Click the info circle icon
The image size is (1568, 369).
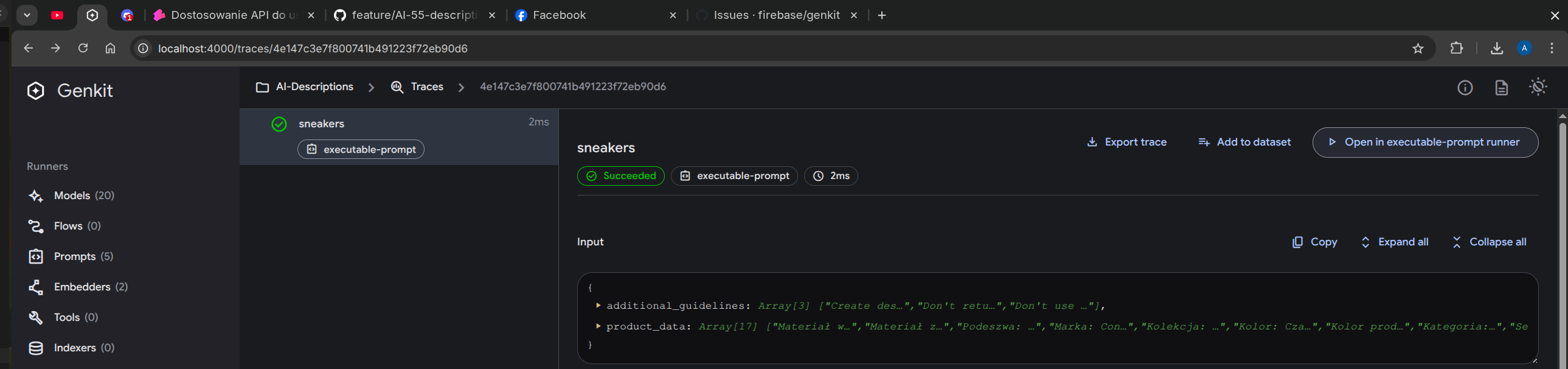(1465, 88)
